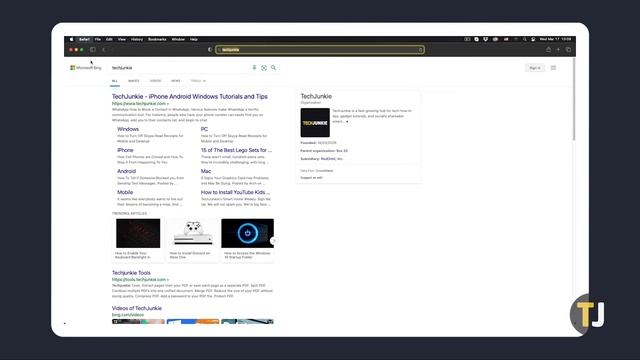Focus the Safari address bar

point(320,50)
